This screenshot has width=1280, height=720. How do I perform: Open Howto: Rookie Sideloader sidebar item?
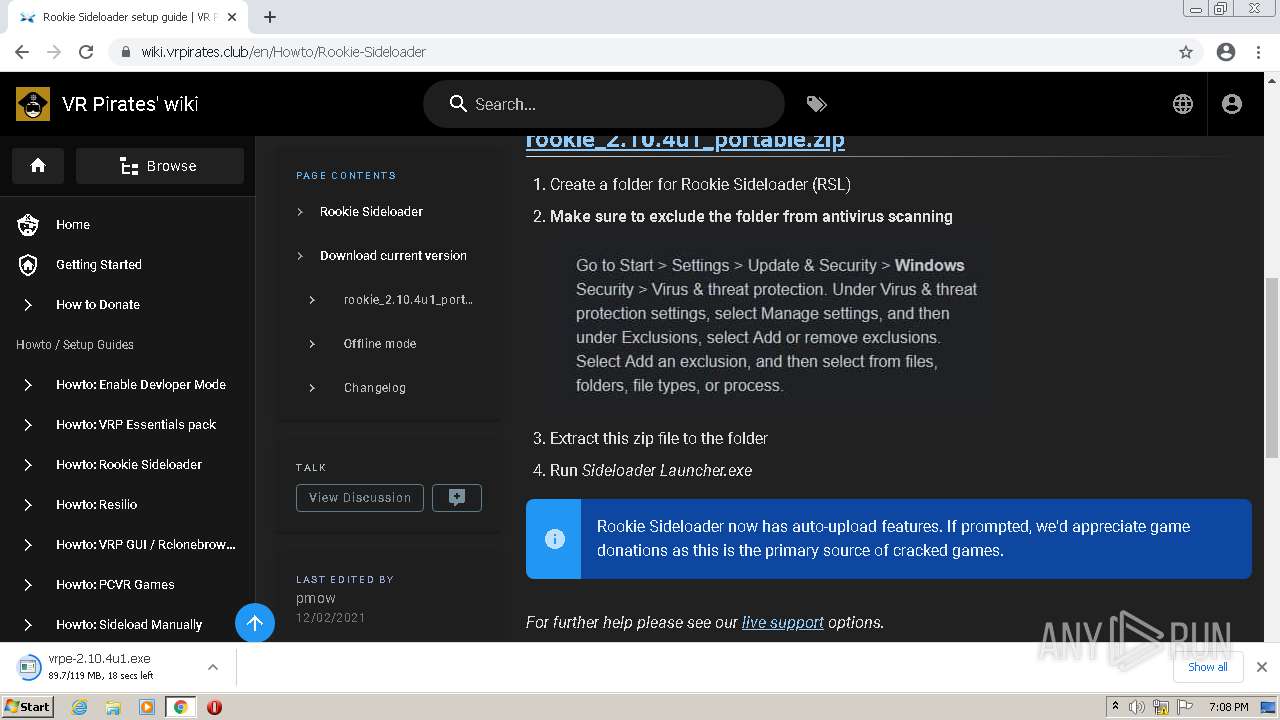pyautogui.click(x=128, y=465)
